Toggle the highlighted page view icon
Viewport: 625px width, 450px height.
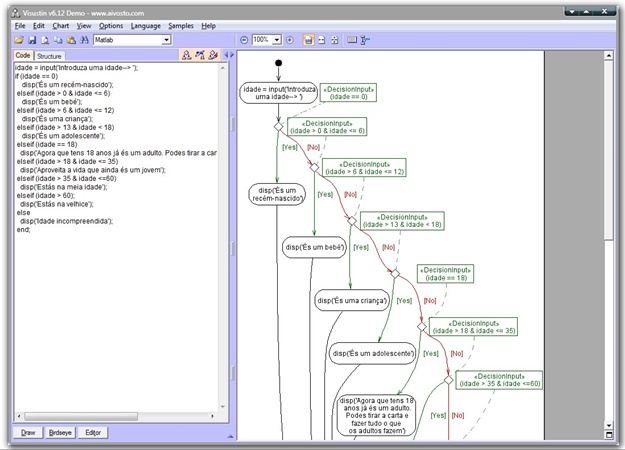(308, 40)
